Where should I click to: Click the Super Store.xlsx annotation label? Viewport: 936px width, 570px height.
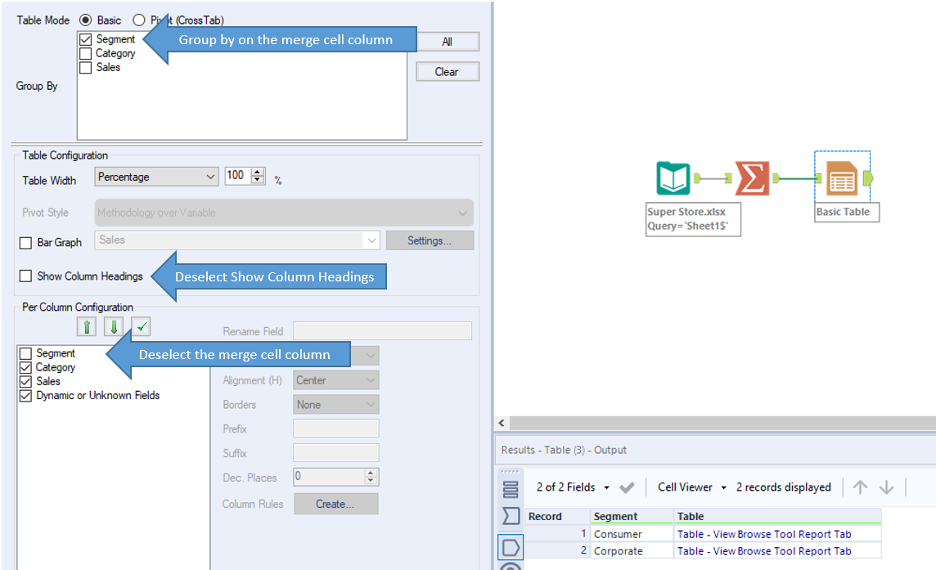point(693,219)
